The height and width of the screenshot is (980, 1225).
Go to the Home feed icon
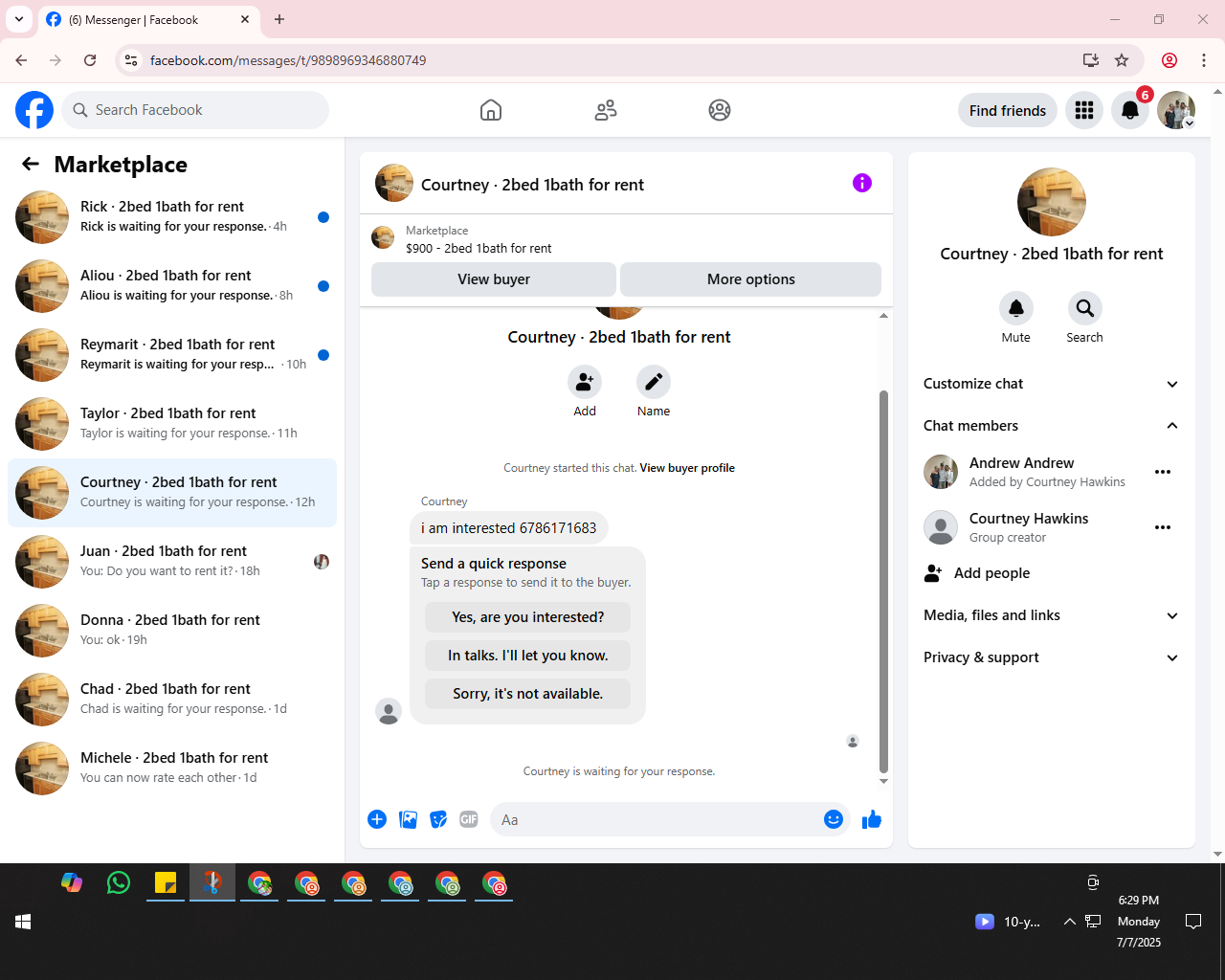point(491,110)
